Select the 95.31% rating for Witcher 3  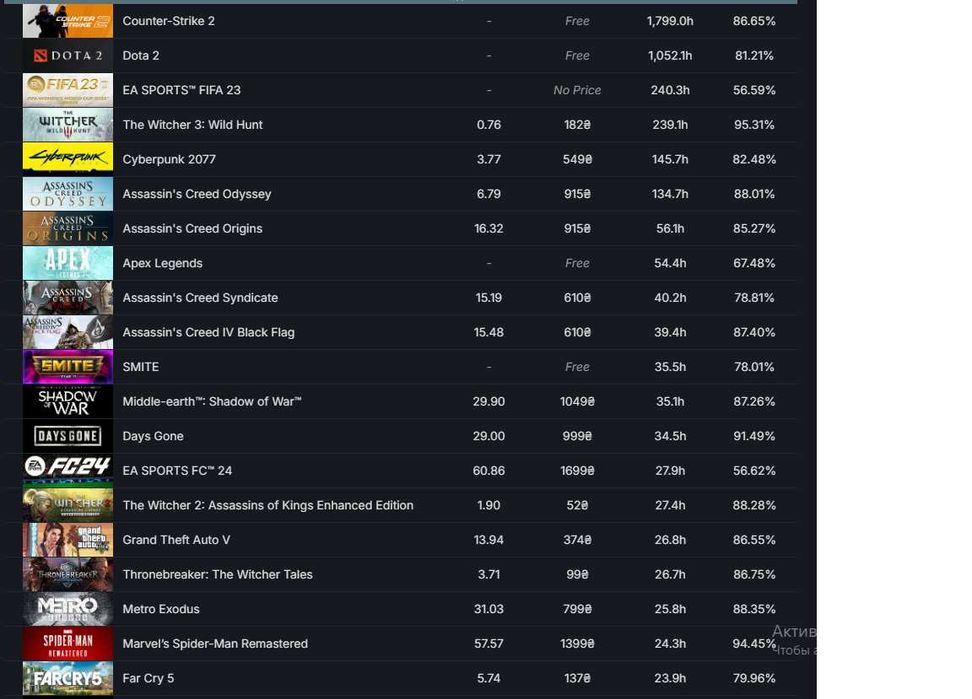754,125
